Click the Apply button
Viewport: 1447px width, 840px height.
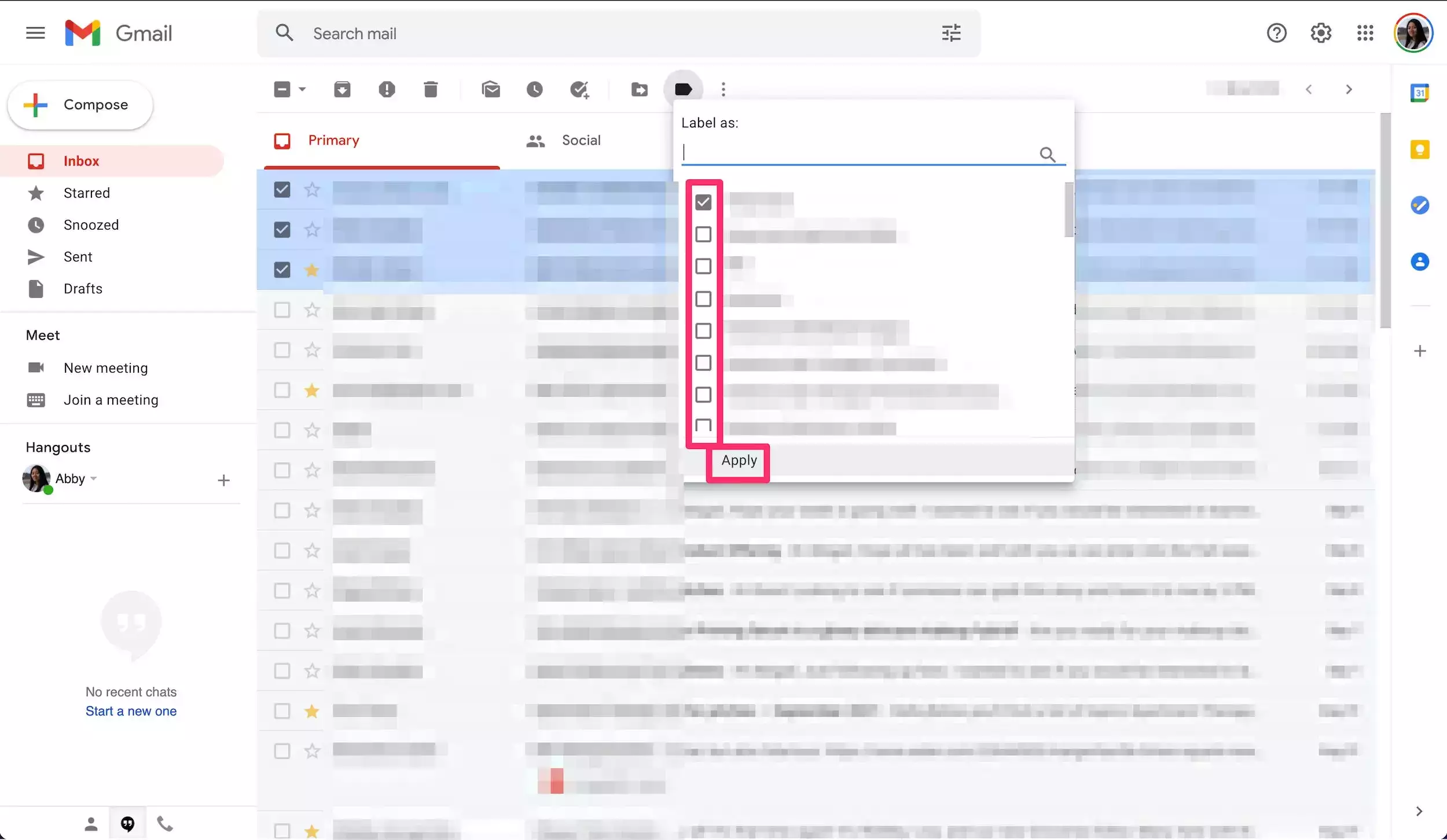pos(739,461)
